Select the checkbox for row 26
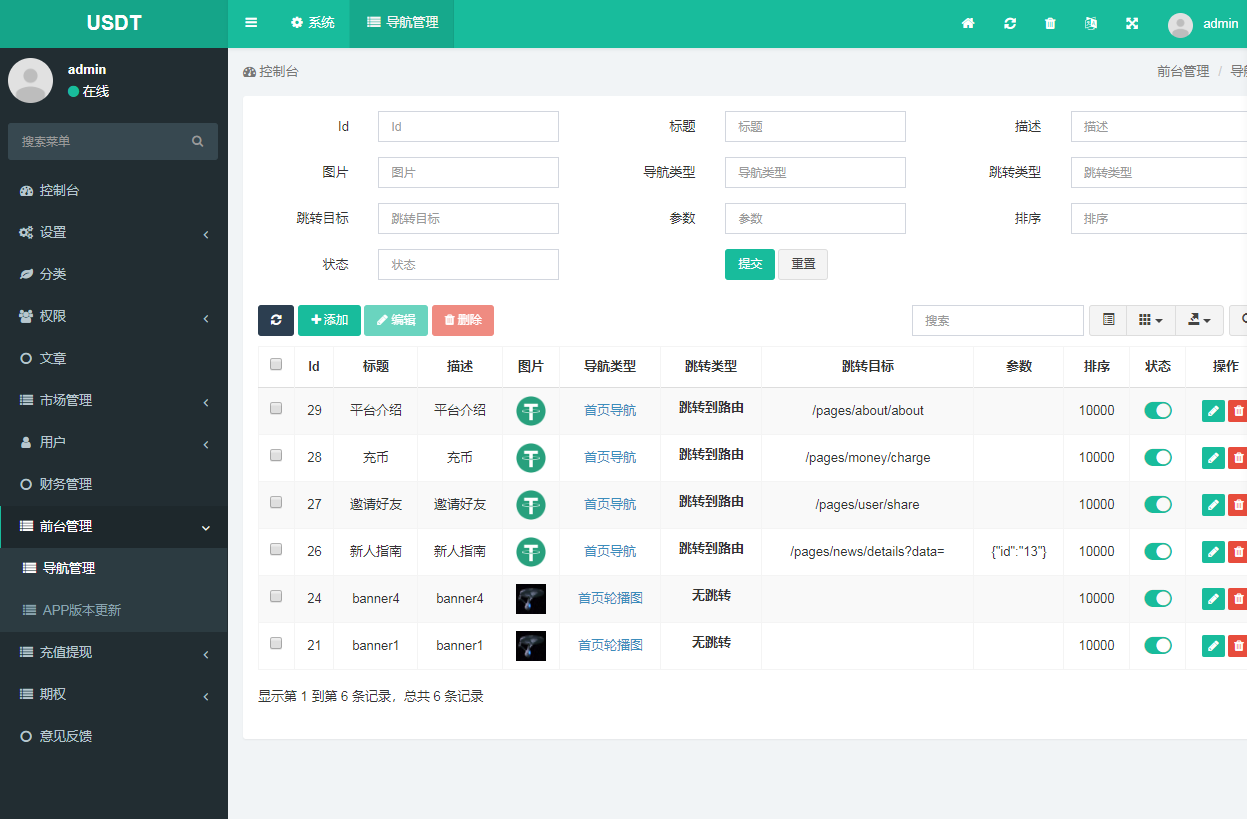This screenshot has width=1247, height=819. pos(276,549)
